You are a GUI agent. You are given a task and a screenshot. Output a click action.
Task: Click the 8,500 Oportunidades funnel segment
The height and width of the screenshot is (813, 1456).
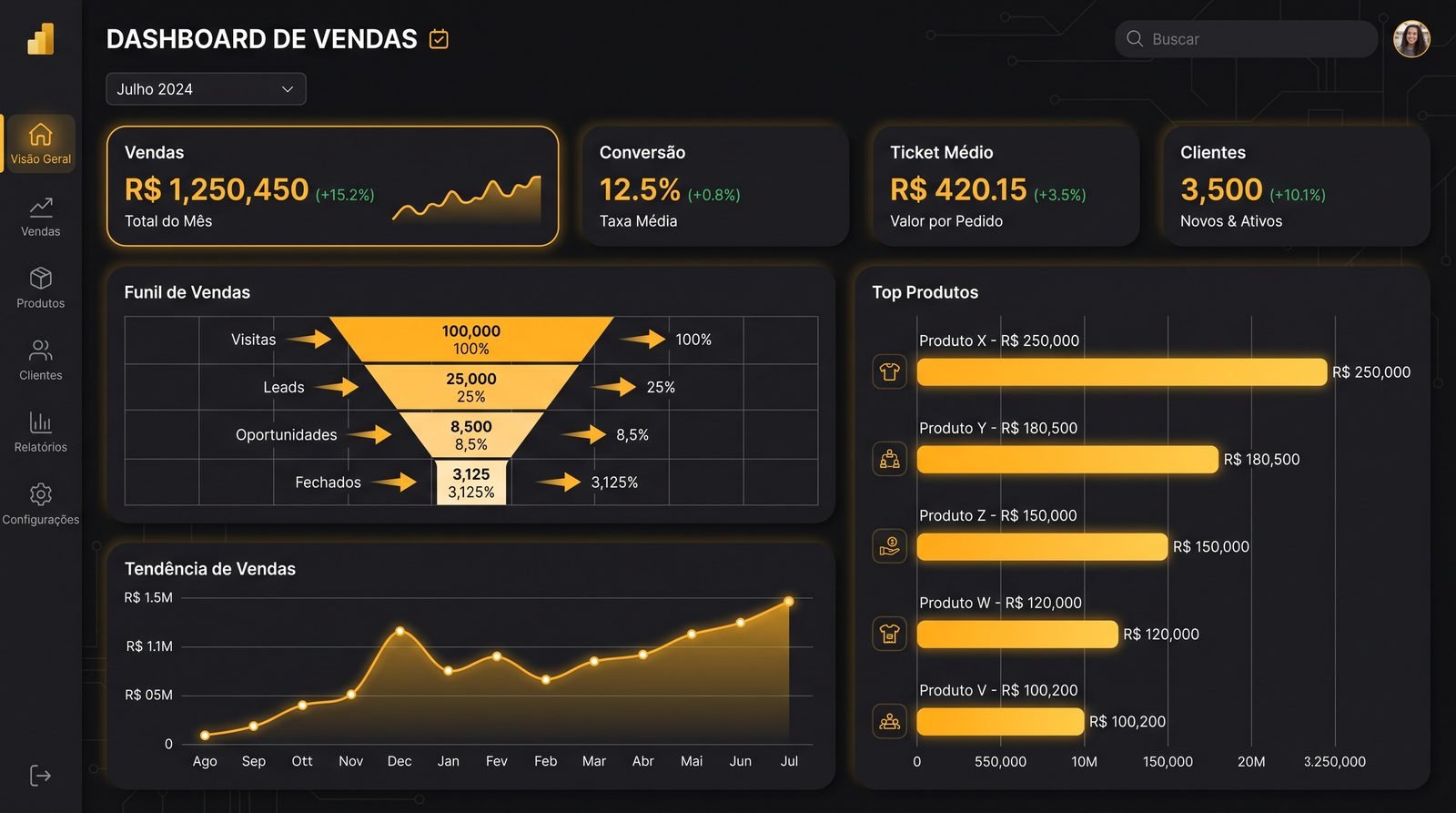pyautogui.click(x=471, y=435)
